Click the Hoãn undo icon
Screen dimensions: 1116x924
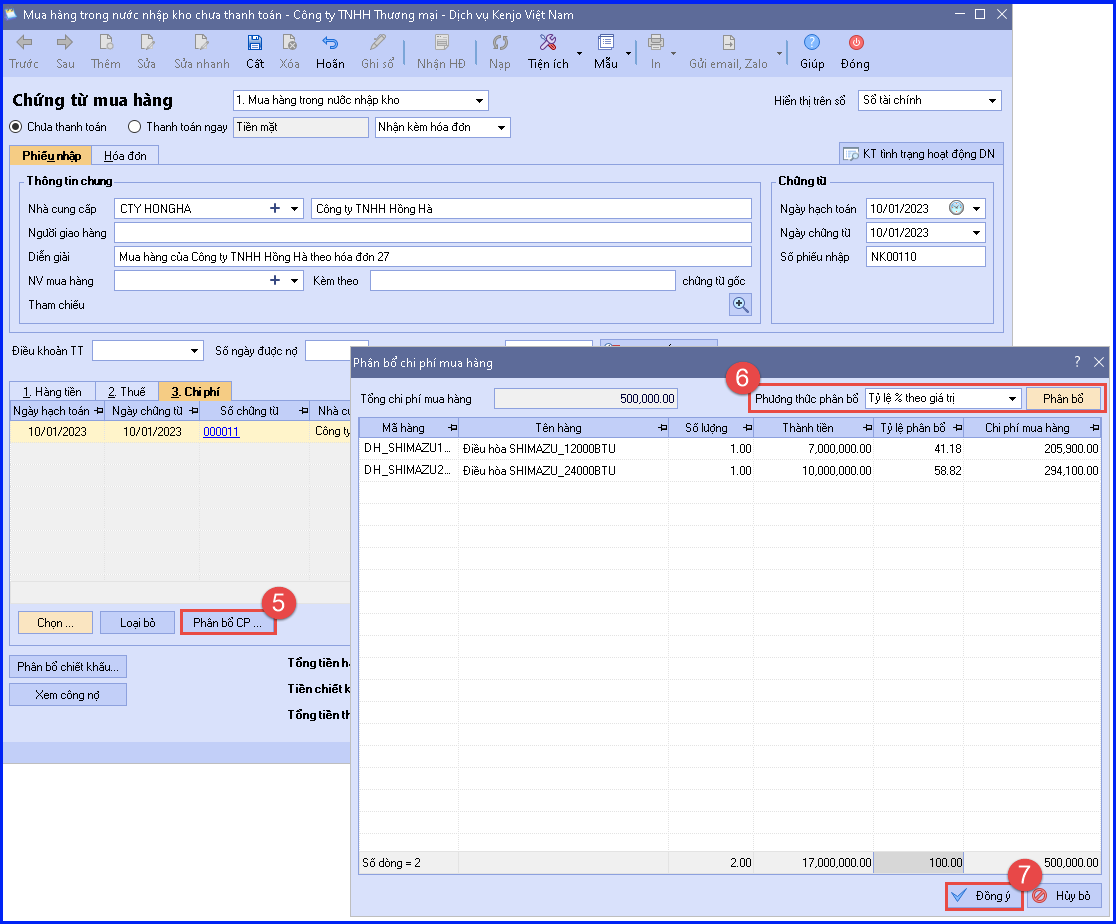(330, 43)
